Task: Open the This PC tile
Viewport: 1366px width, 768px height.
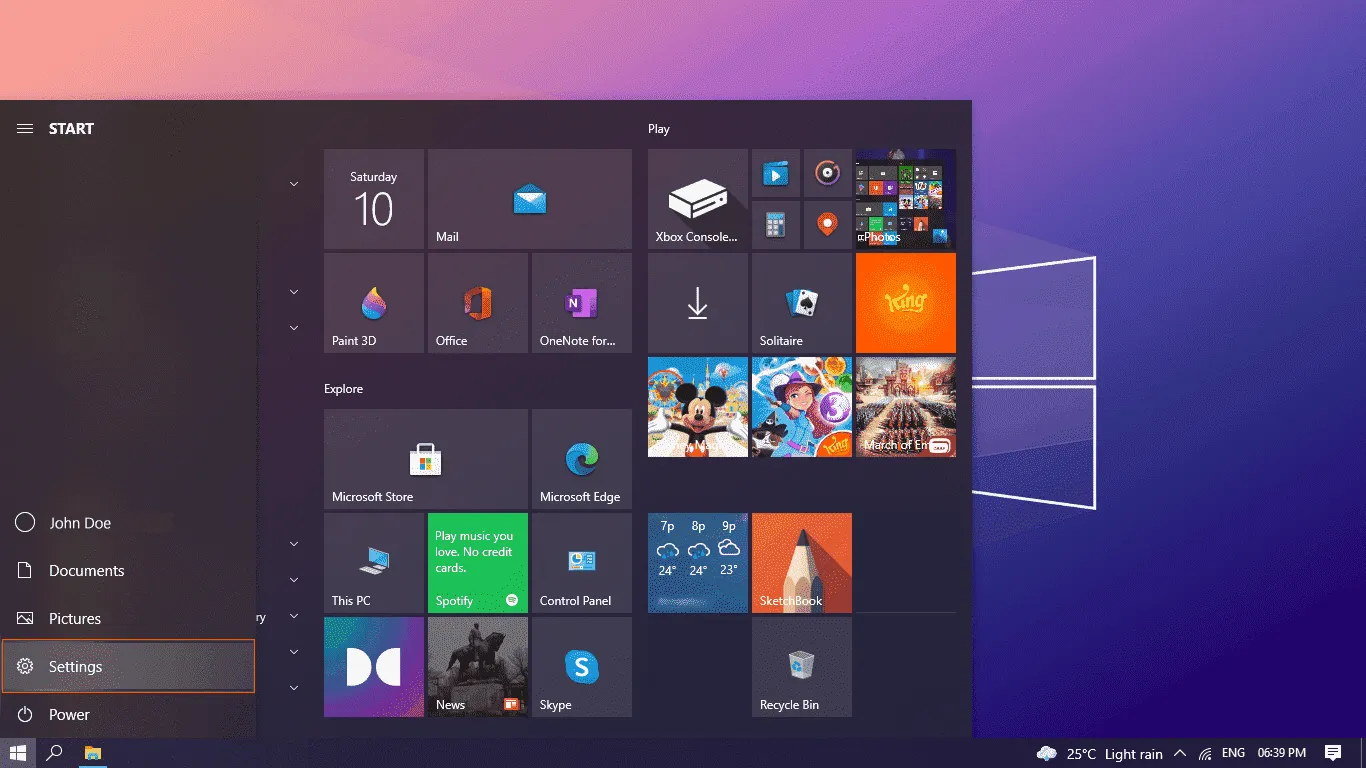Action: [x=374, y=563]
